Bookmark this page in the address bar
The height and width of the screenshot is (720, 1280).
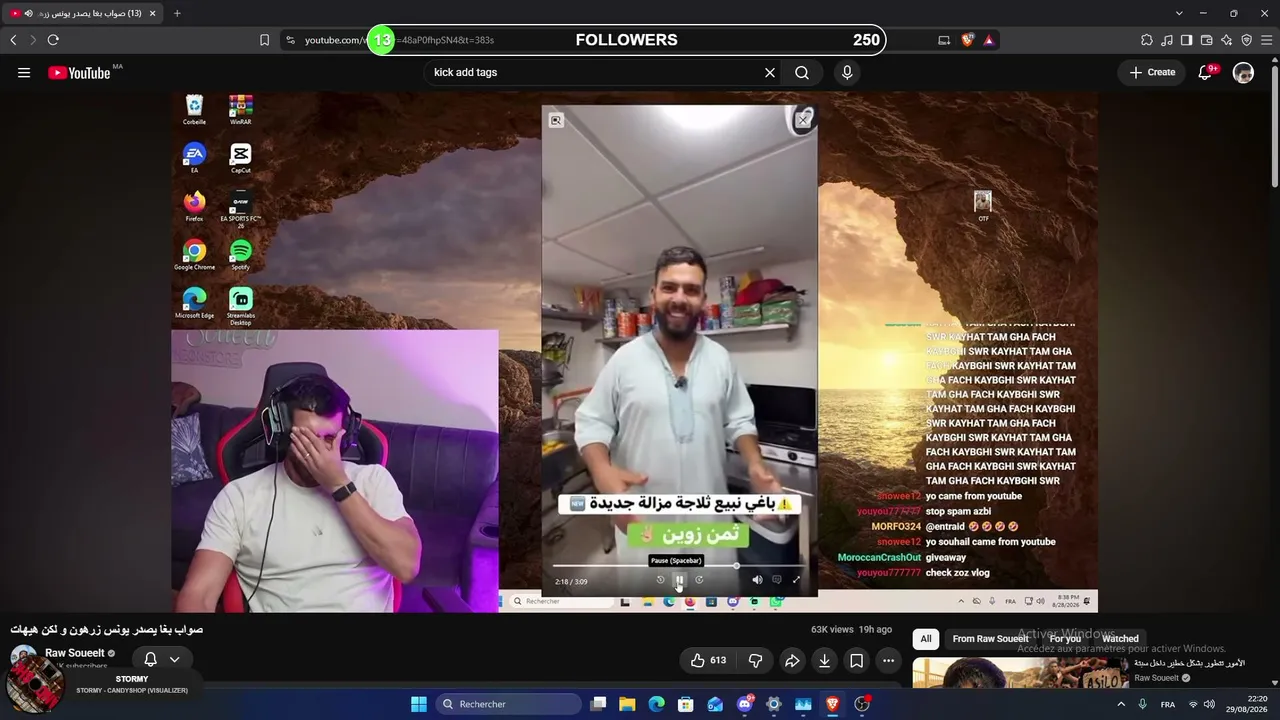coord(264,40)
